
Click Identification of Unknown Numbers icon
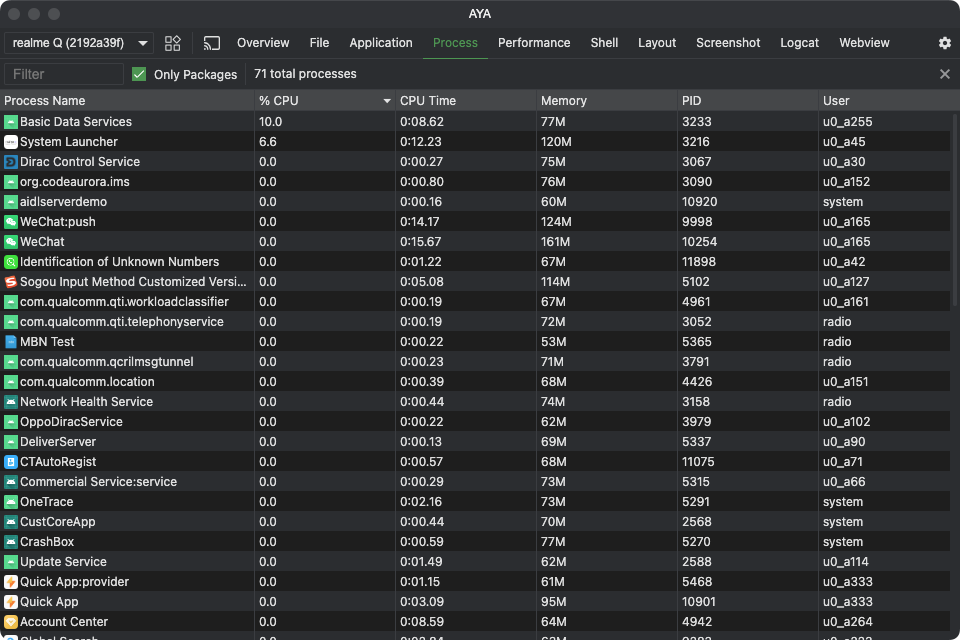(x=10, y=262)
